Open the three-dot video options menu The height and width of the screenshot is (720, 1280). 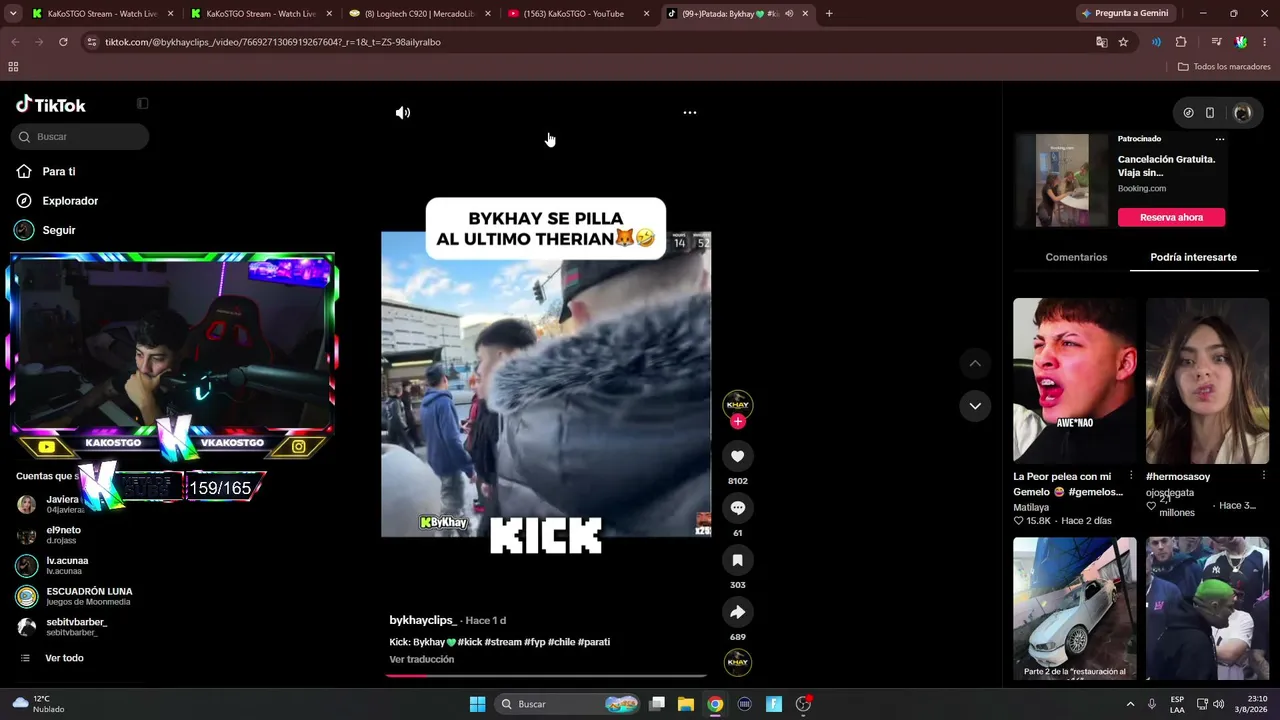[x=690, y=113]
